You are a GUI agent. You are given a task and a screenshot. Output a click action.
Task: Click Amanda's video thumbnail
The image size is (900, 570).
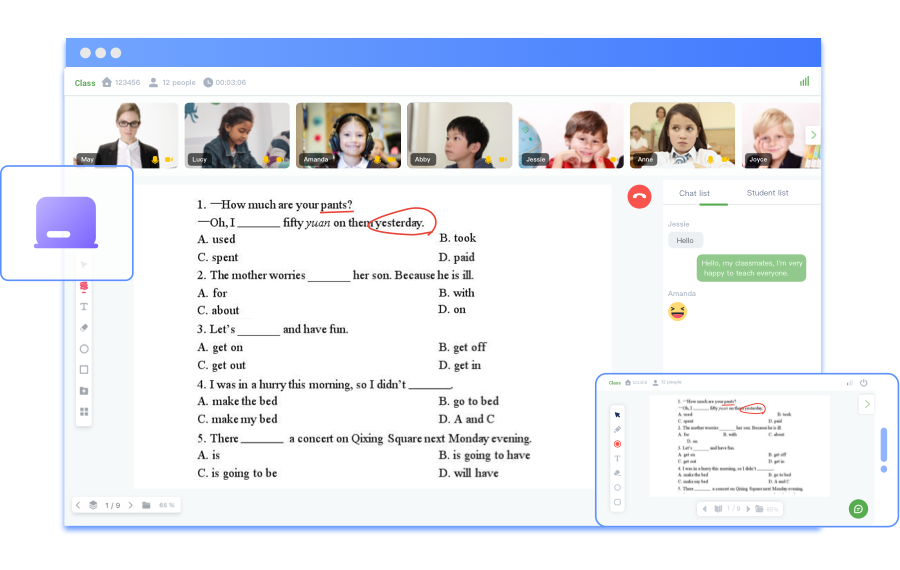[x=348, y=135]
